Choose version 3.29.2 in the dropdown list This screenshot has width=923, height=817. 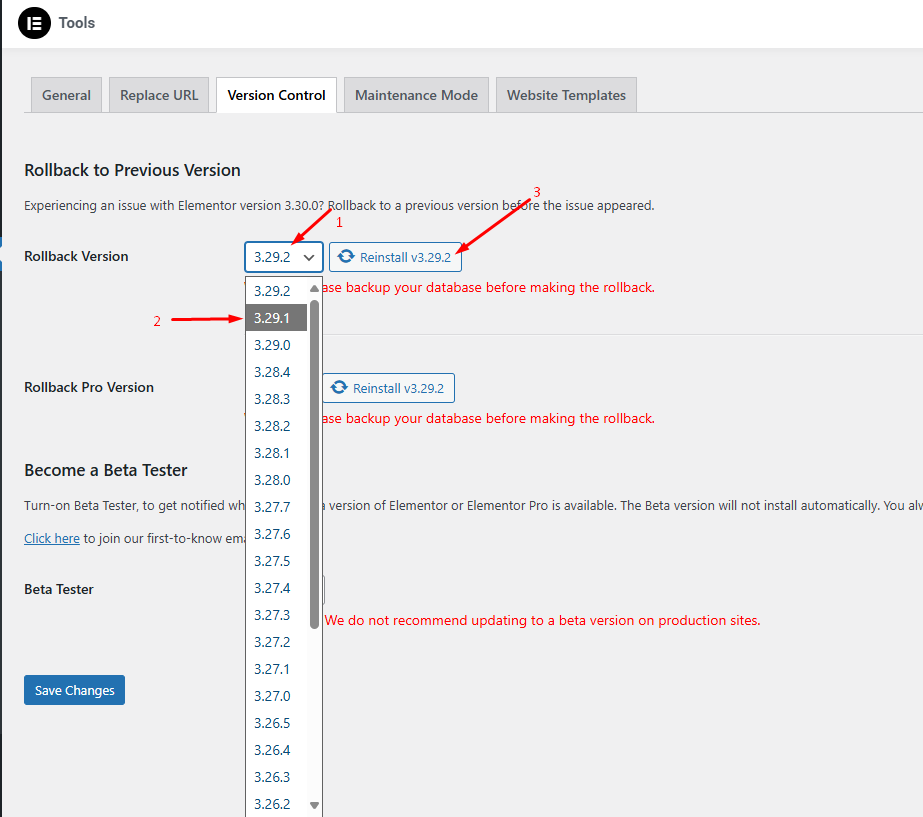(277, 291)
